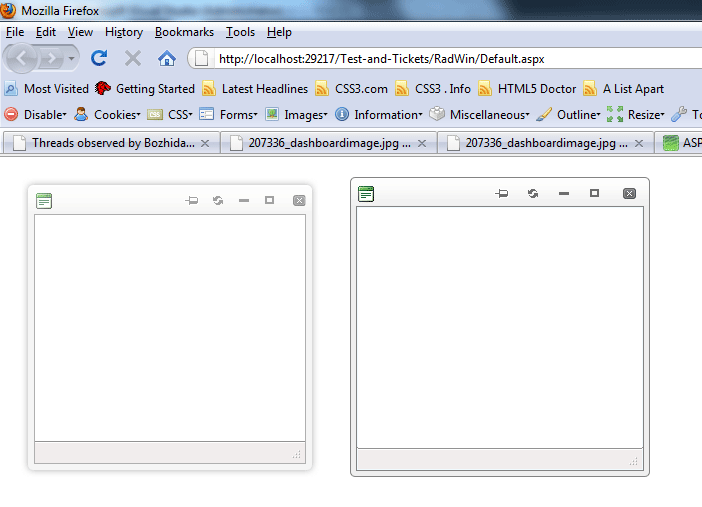Maximize the left RadWindow
The height and width of the screenshot is (507, 702).
point(270,200)
